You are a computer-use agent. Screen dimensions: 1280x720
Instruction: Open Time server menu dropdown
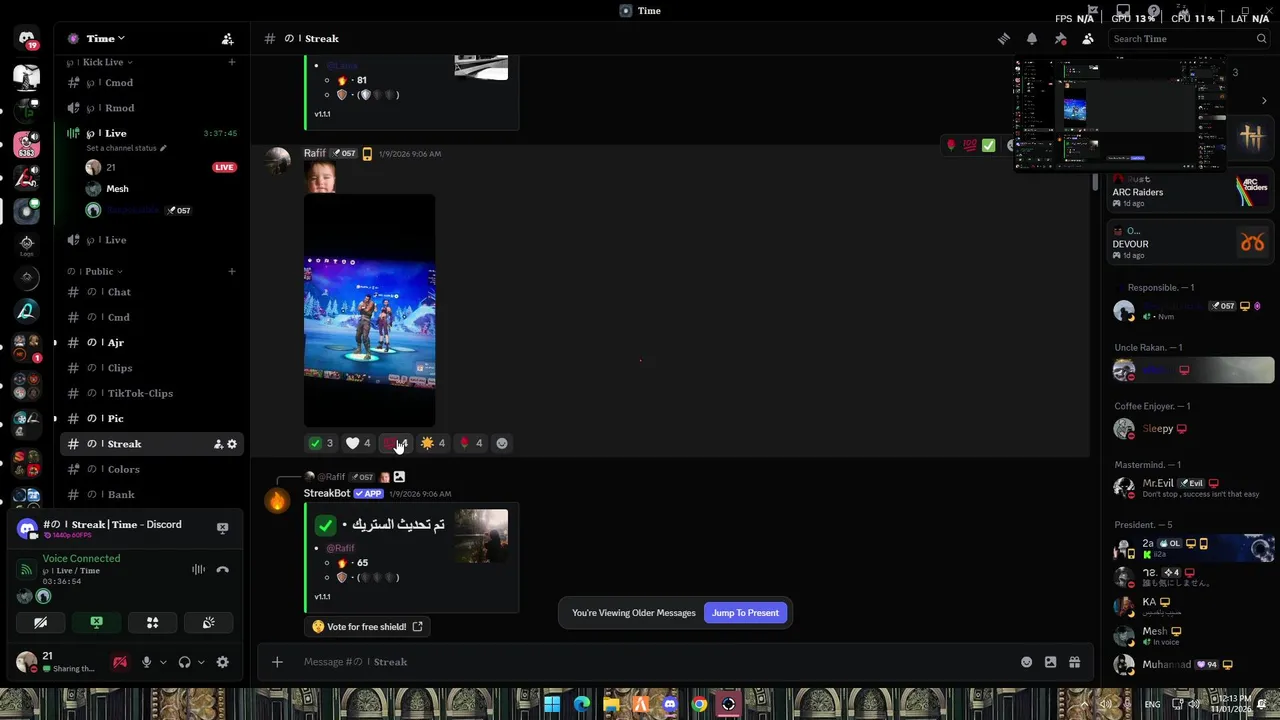105,39
